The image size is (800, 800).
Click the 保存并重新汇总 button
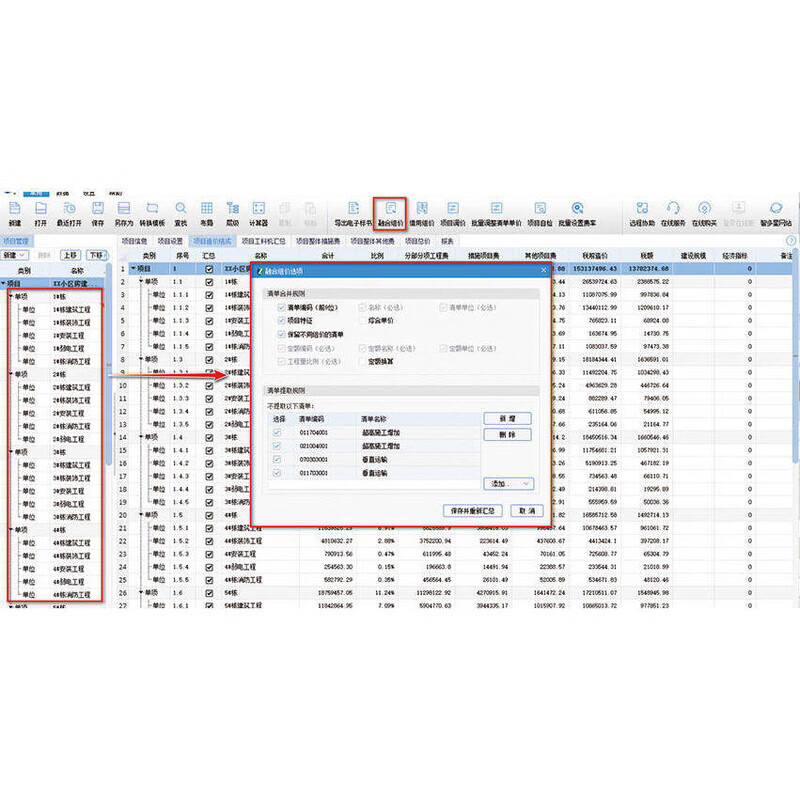pos(474,510)
